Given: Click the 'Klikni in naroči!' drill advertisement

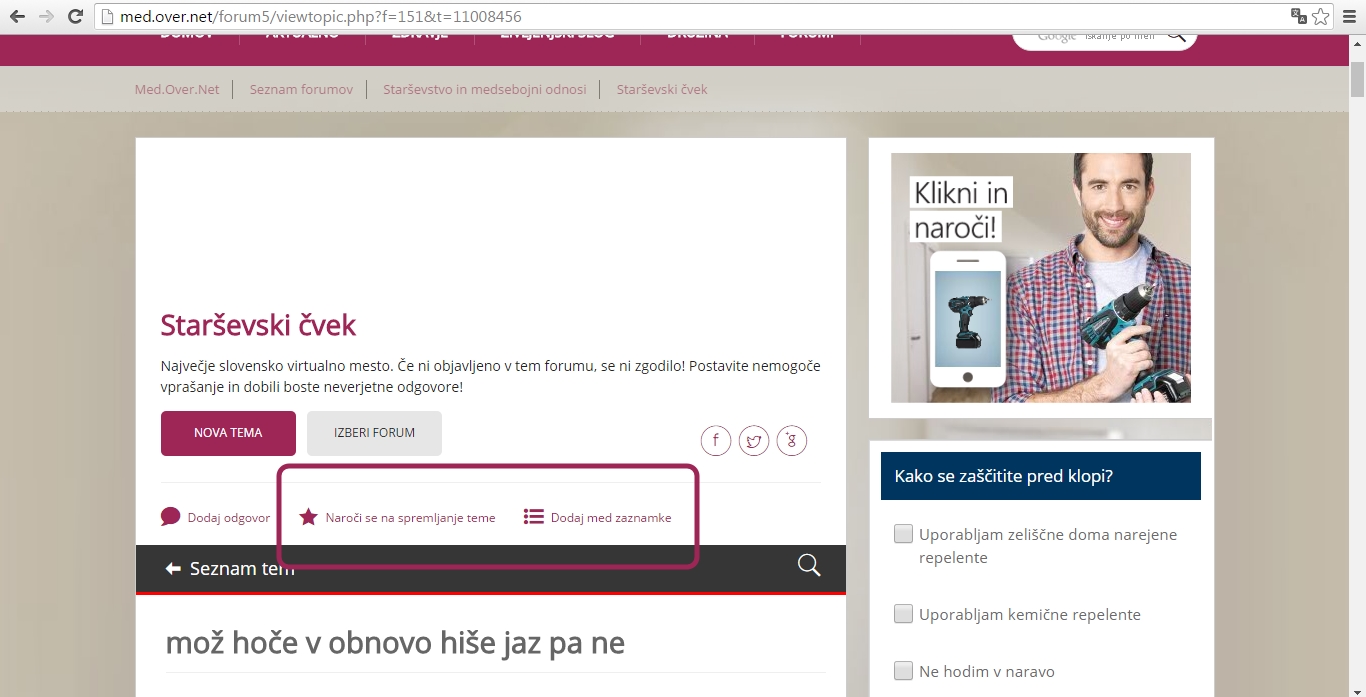Looking at the screenshot, I should (1041, 278).
